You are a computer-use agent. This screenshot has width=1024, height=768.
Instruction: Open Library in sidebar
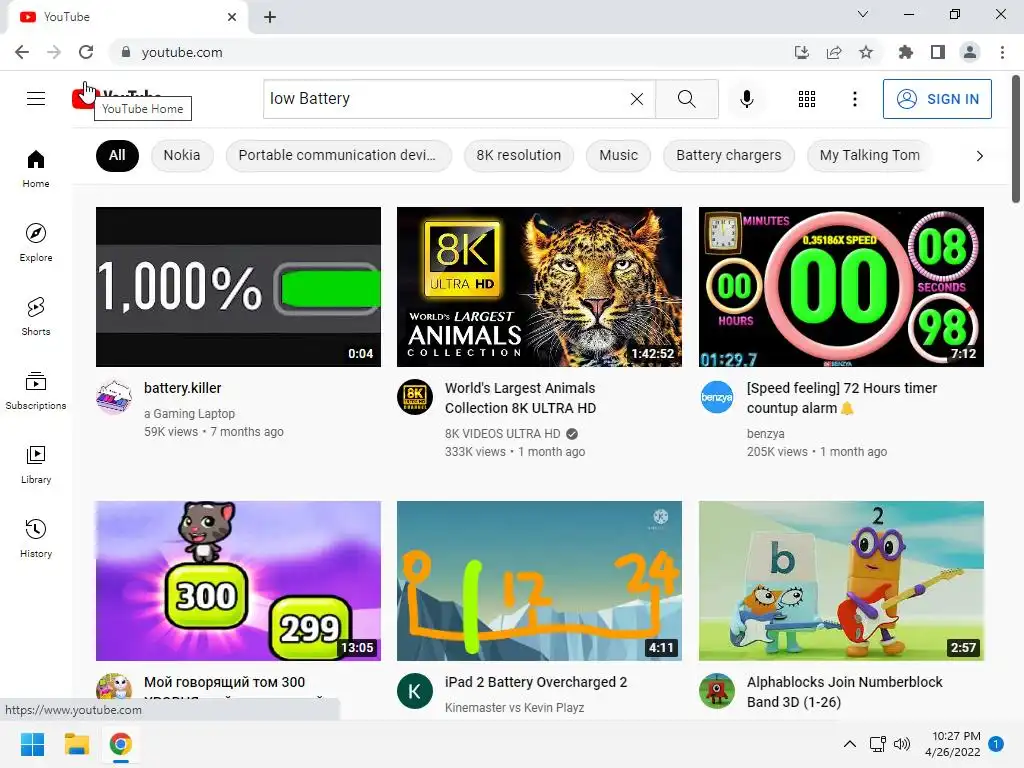coord(36,464)
